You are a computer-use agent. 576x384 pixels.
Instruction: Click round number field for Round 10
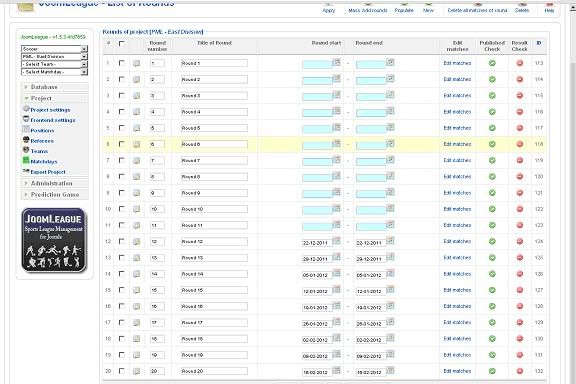click(x=157, y=209)
